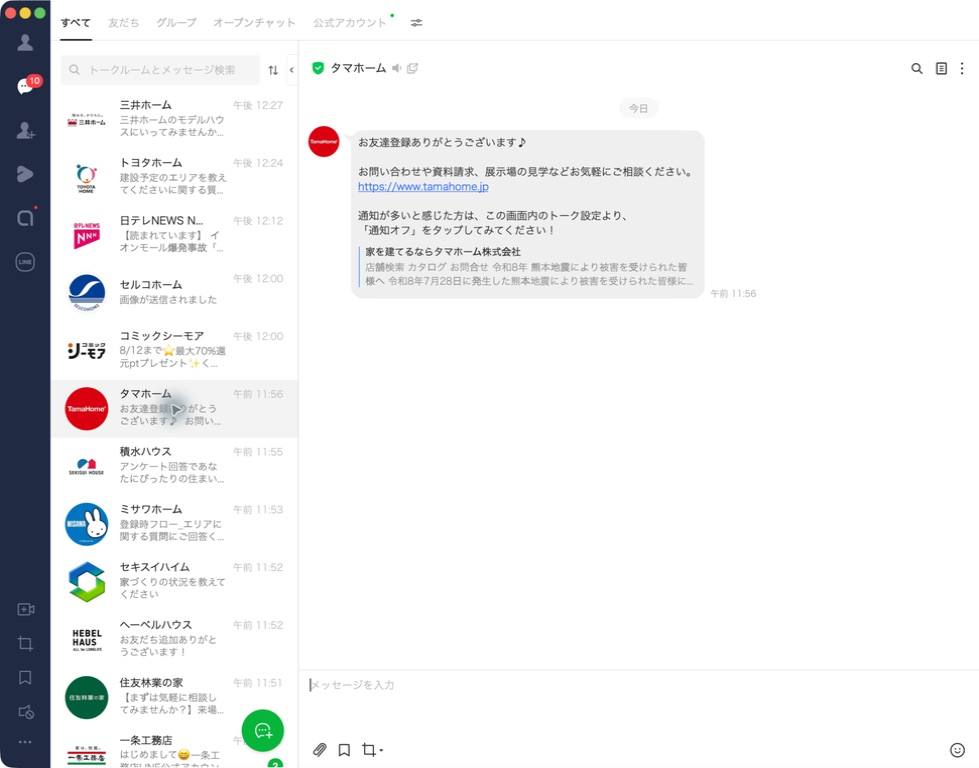
Task: Click the chat room search field
Action: (160, 70)
